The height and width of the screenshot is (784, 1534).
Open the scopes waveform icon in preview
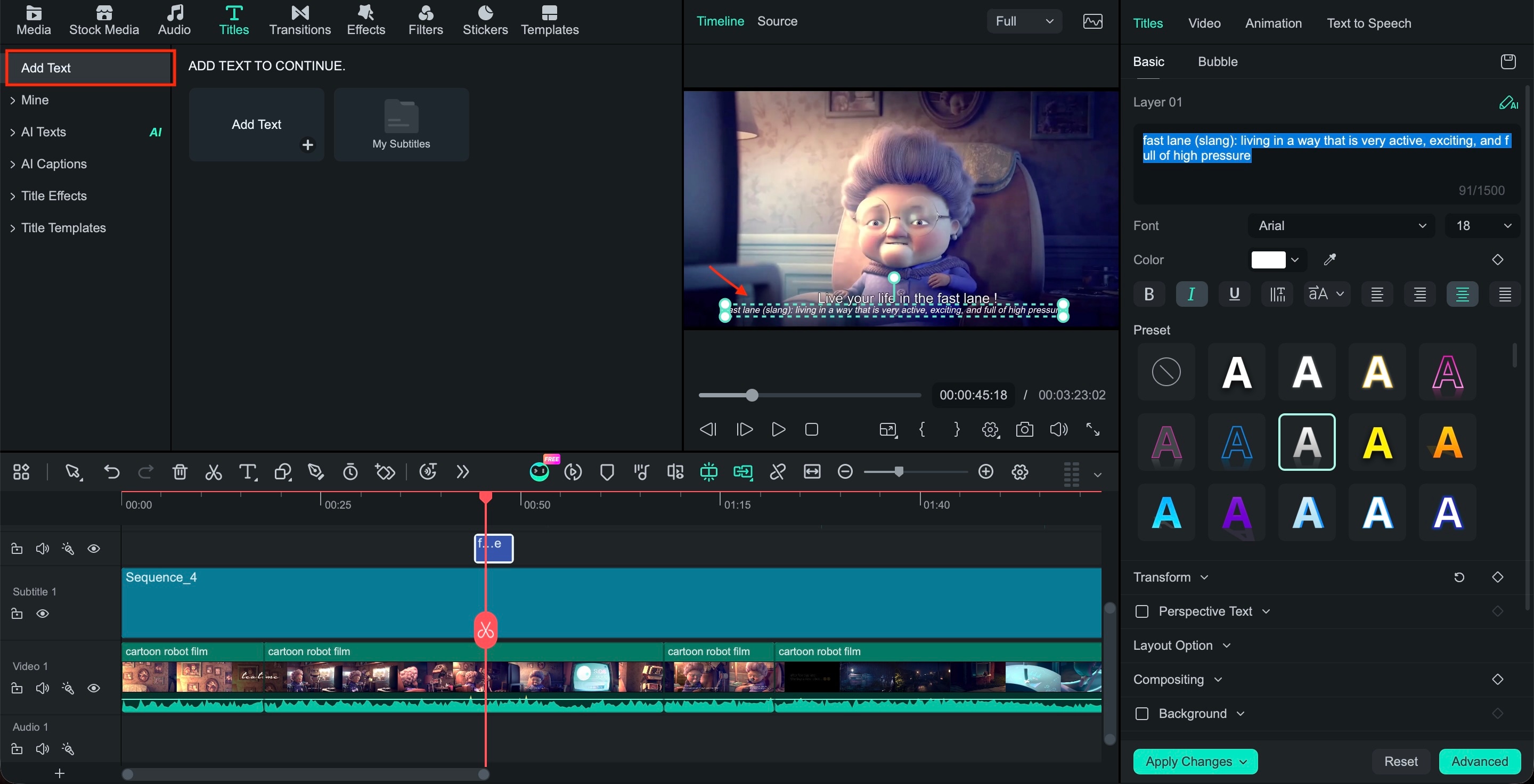coord(1092,21)
